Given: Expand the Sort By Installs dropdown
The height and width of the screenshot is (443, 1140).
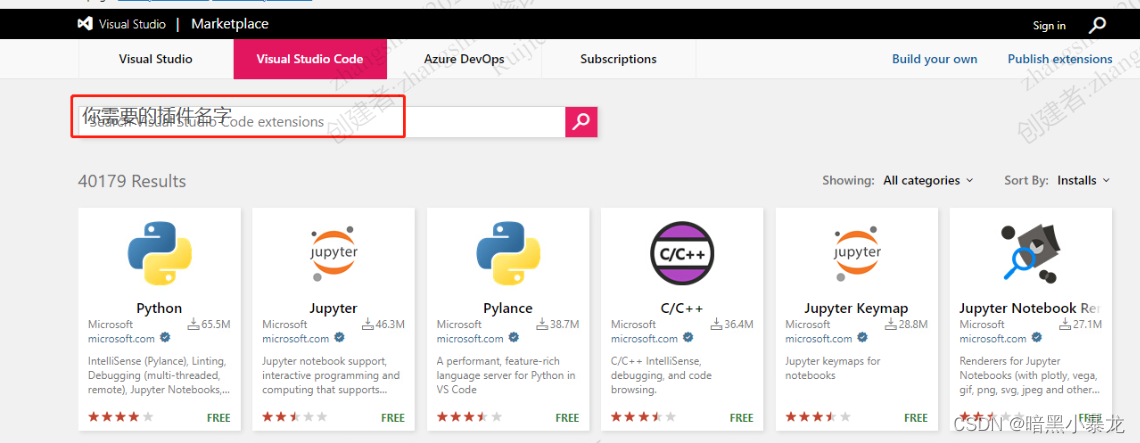Looking at the screenshot, I should 1084,180.
